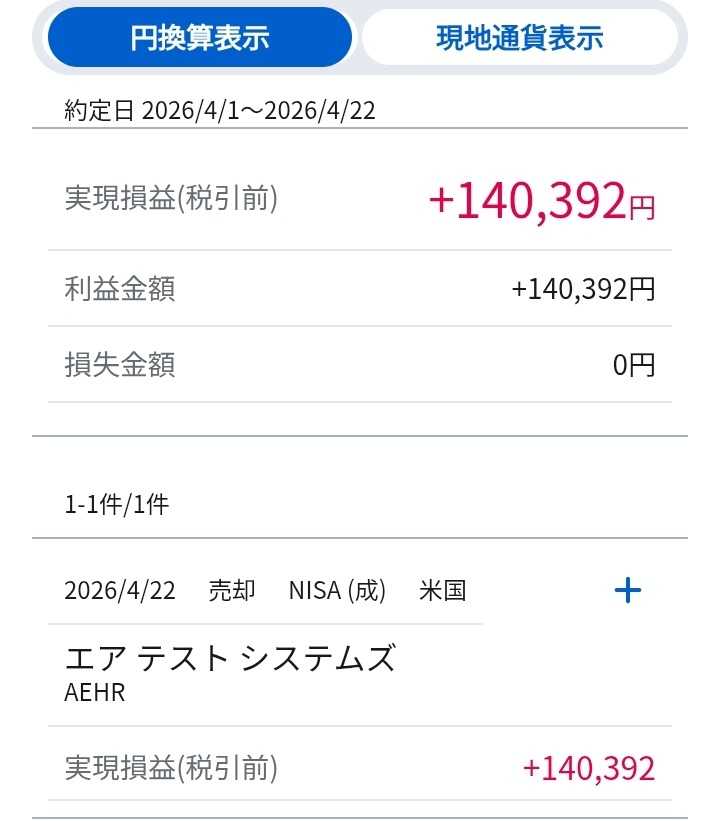
Task: Select the 損失金額 row label
Action: [x=120, y=364]
